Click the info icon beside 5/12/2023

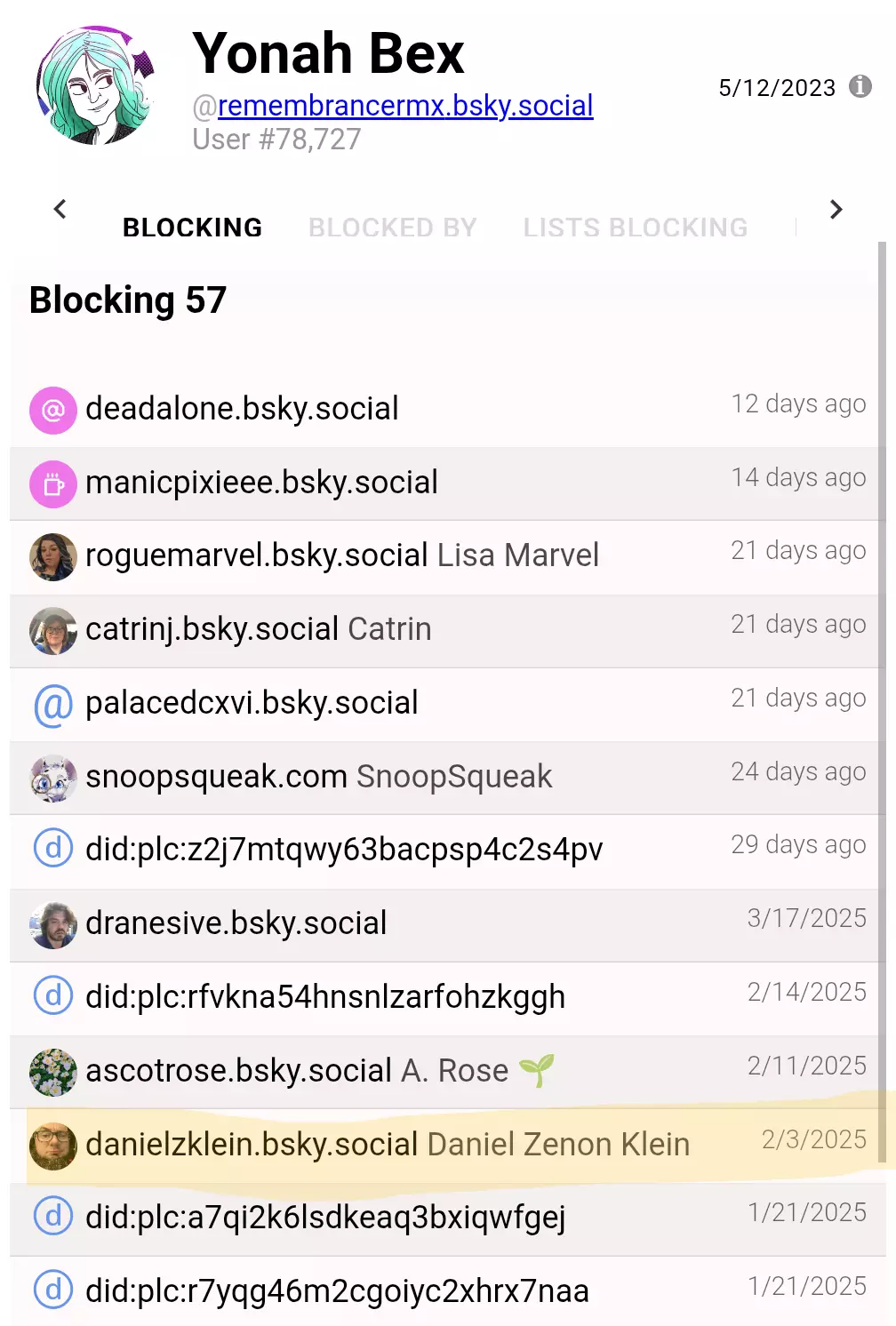(860, 86)
